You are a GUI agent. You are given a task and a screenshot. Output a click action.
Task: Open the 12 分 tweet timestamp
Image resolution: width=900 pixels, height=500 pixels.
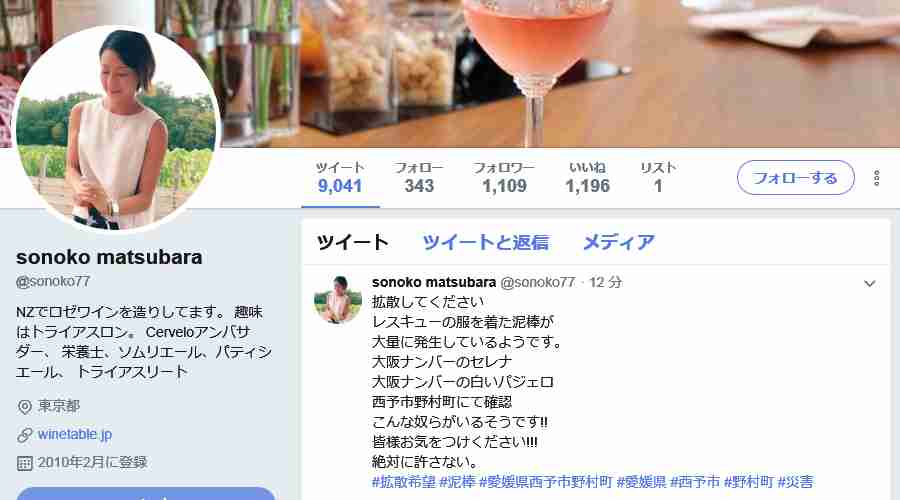click(x=606, y=282)
